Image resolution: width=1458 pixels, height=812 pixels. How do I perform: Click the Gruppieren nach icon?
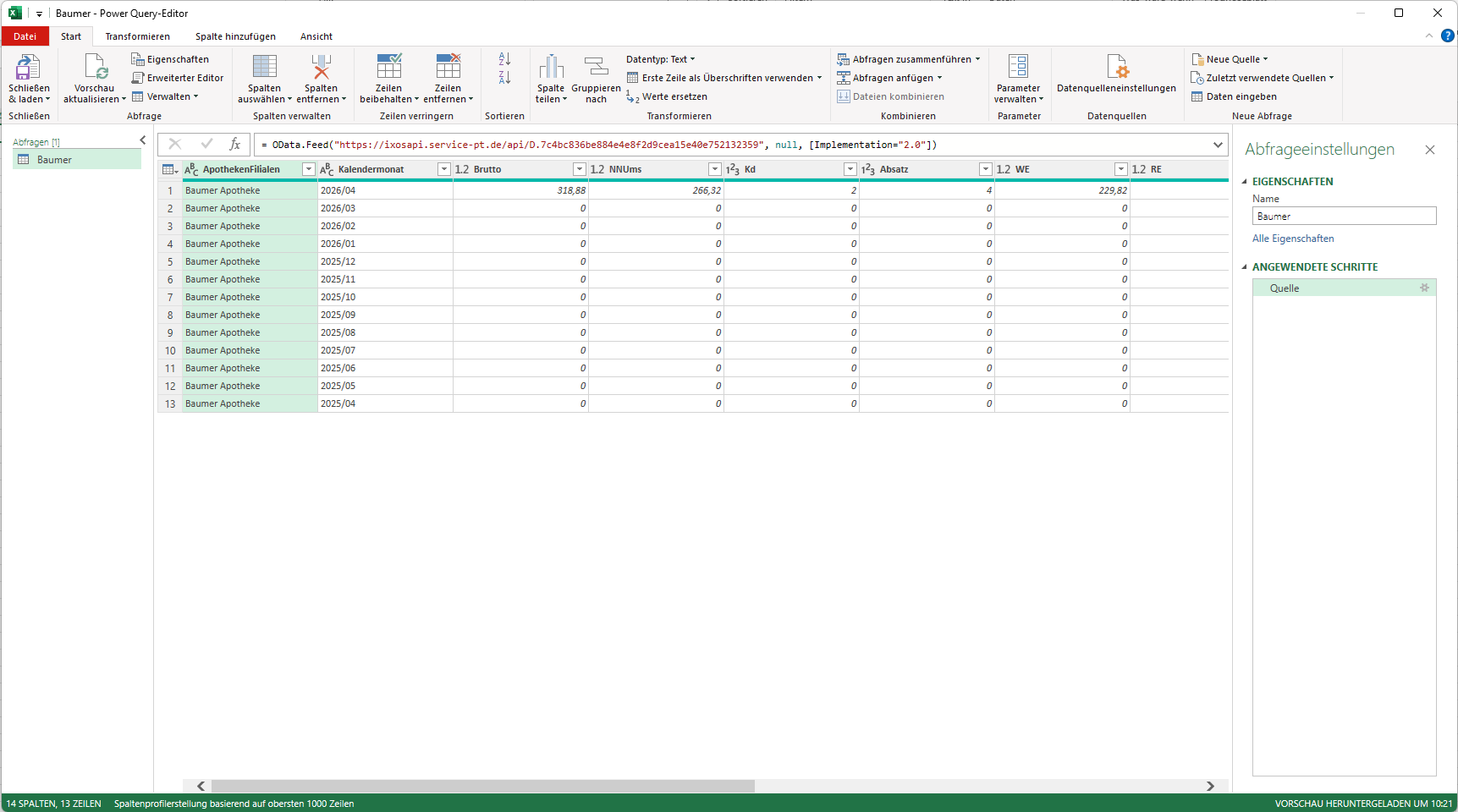(596, 68)
